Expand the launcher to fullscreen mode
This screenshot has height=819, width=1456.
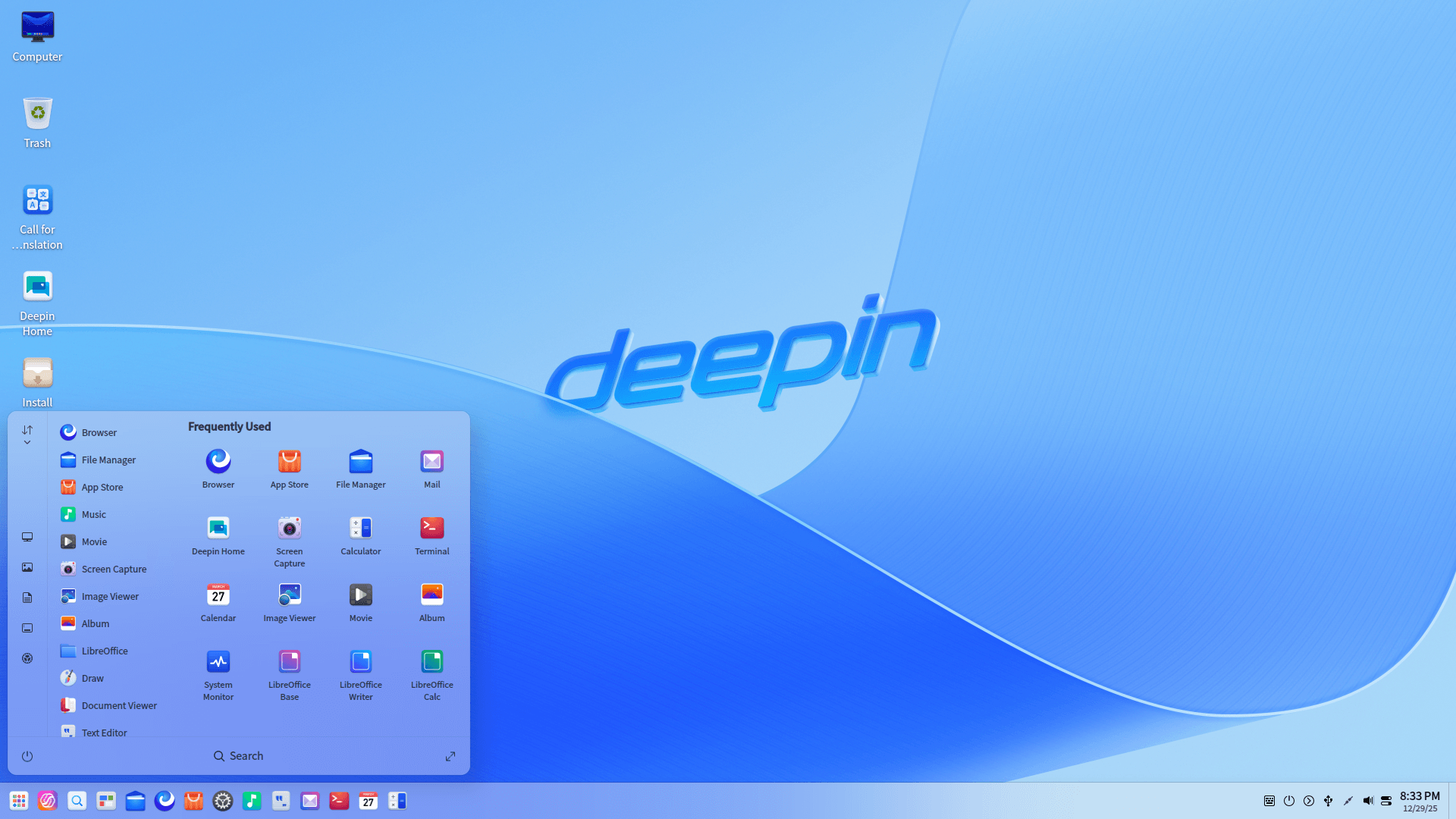[x=450, y=755]
